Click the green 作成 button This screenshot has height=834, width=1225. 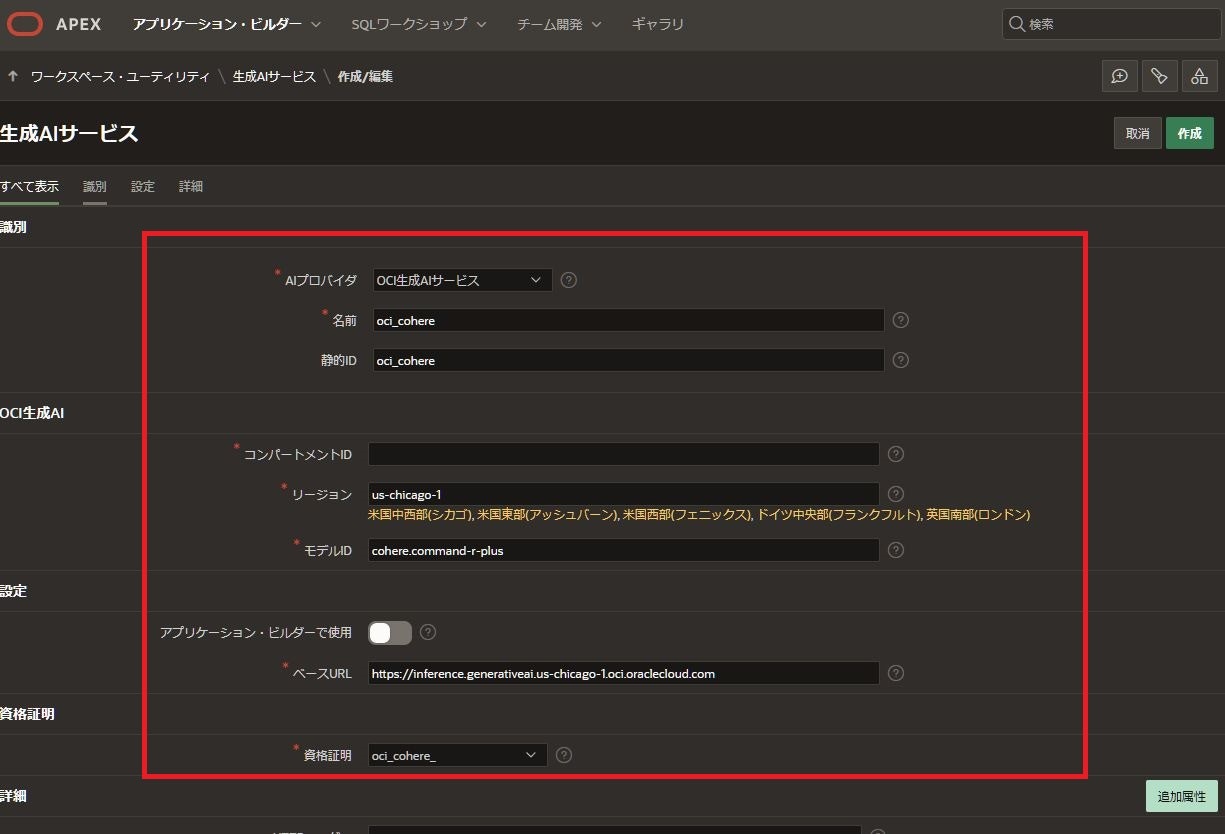[x=1190, y=133]
